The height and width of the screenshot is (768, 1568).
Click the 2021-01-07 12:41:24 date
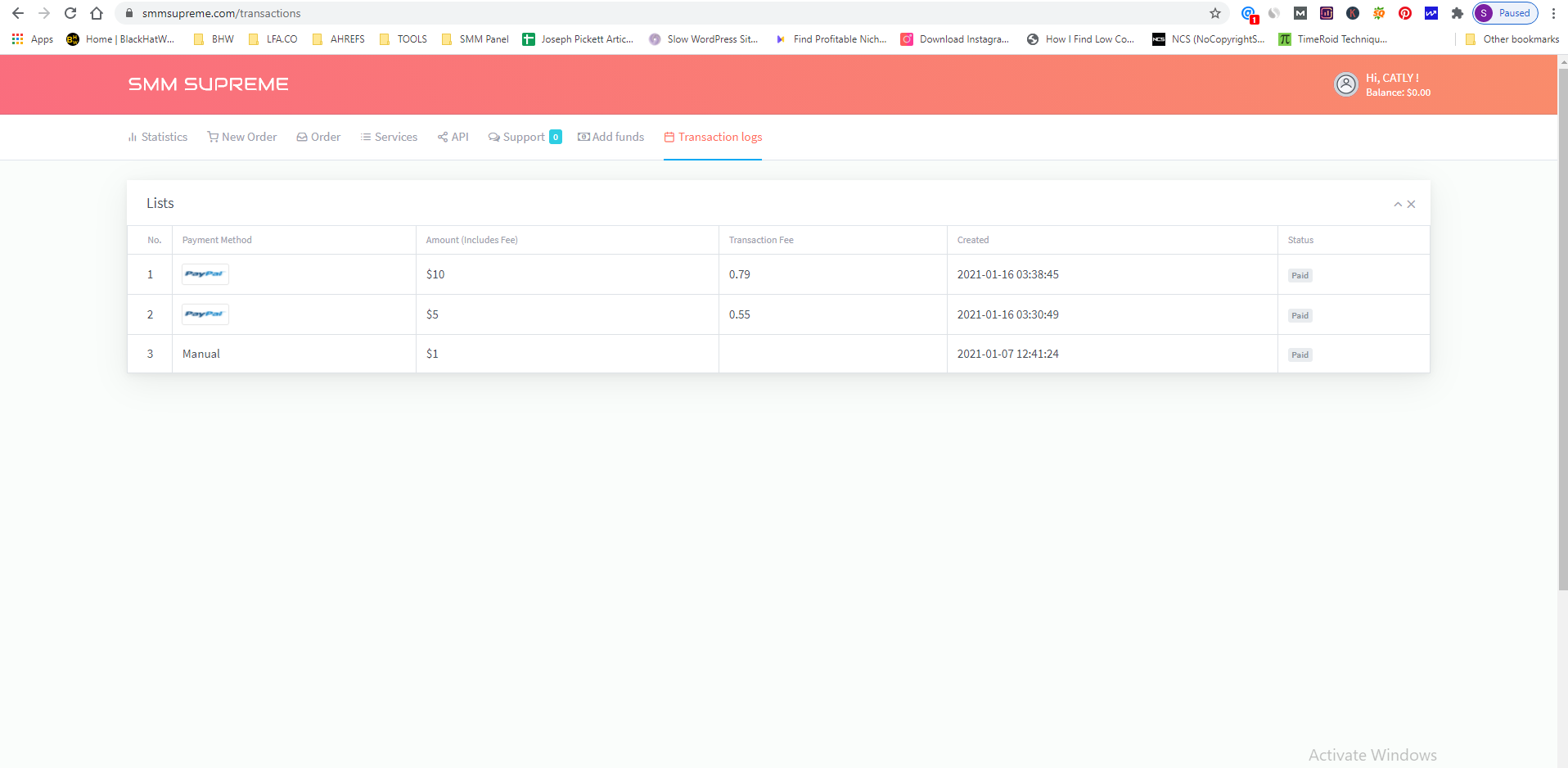(1008, 354)
